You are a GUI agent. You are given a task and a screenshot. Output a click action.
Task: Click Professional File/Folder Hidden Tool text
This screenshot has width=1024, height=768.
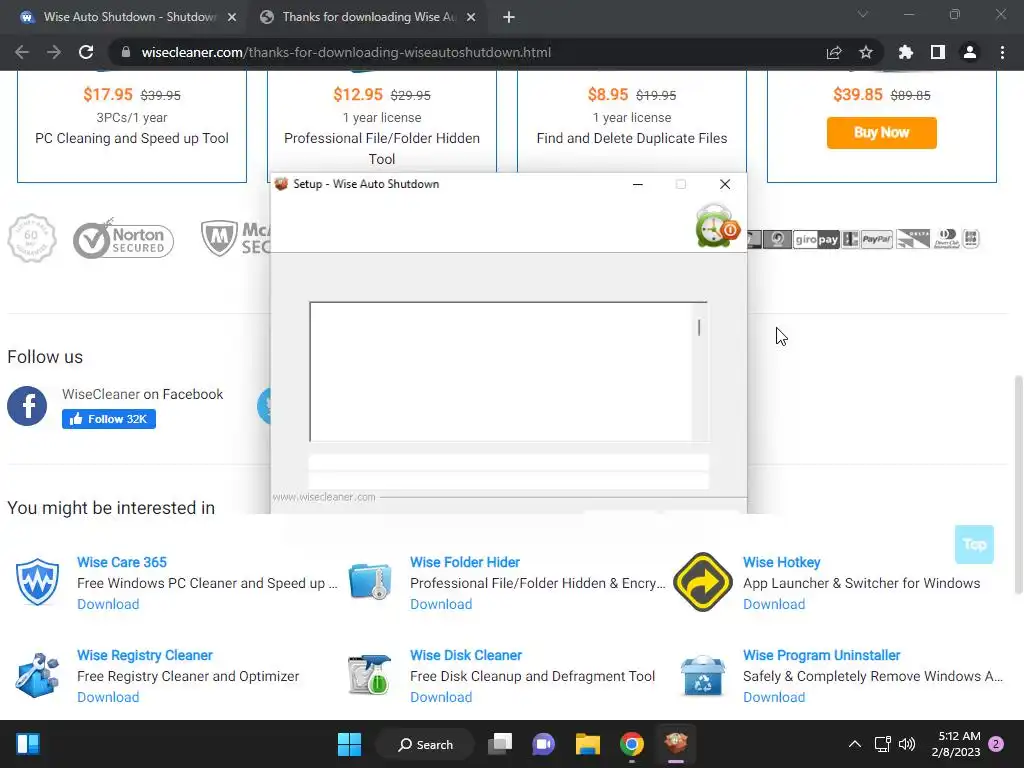382,148
